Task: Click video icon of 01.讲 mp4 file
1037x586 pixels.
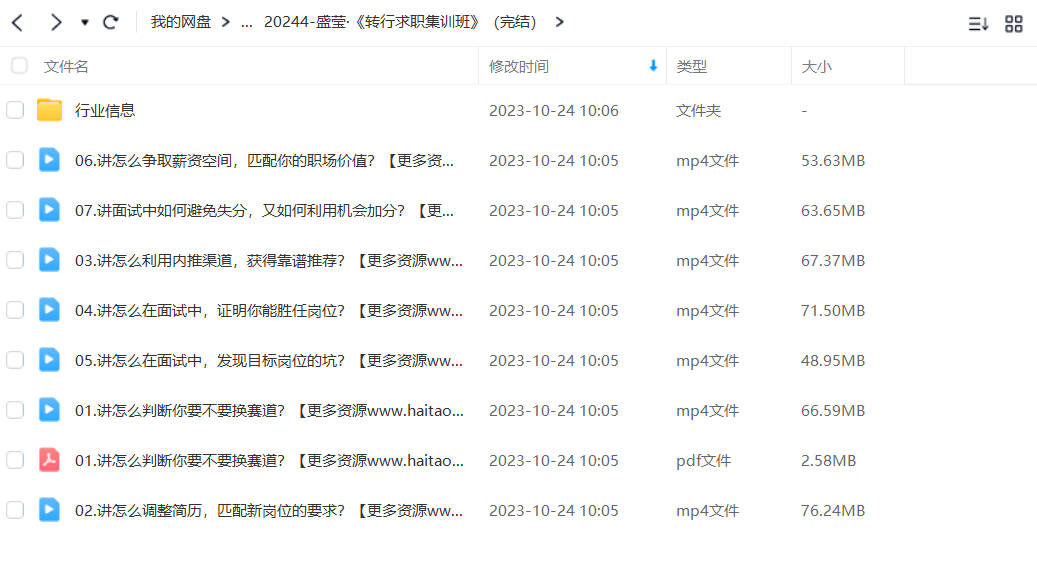Action: point(49,409)
